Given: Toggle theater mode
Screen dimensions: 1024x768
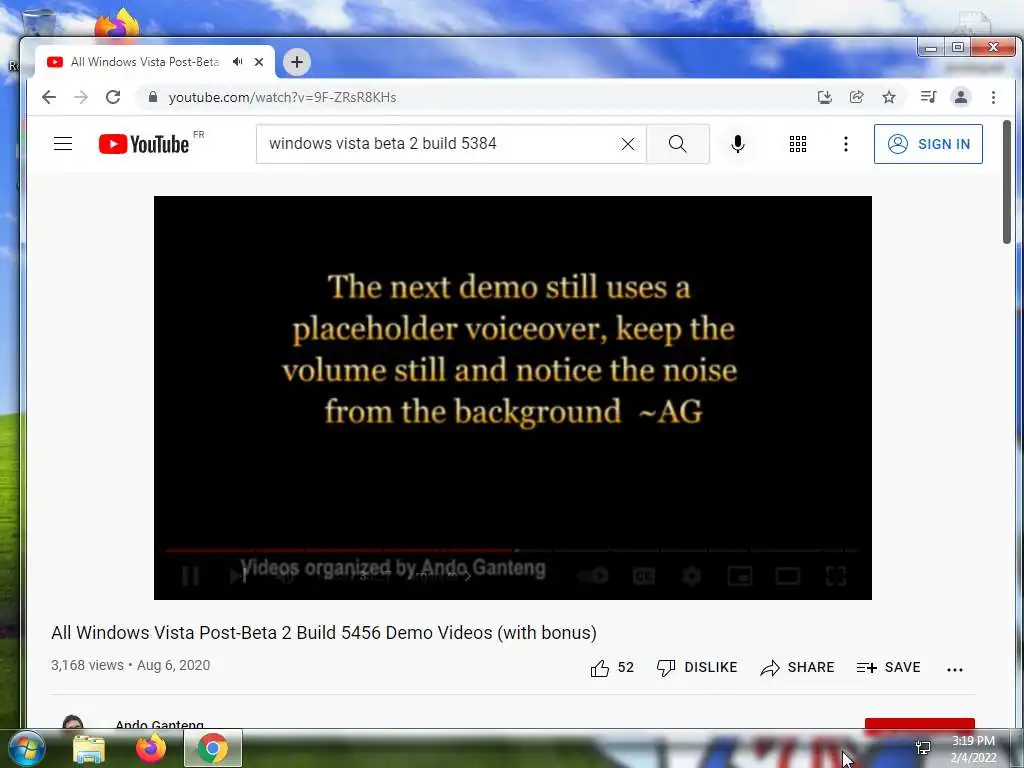Looking at the screenshot, I should pyautogui.click(x=788, y=575).
